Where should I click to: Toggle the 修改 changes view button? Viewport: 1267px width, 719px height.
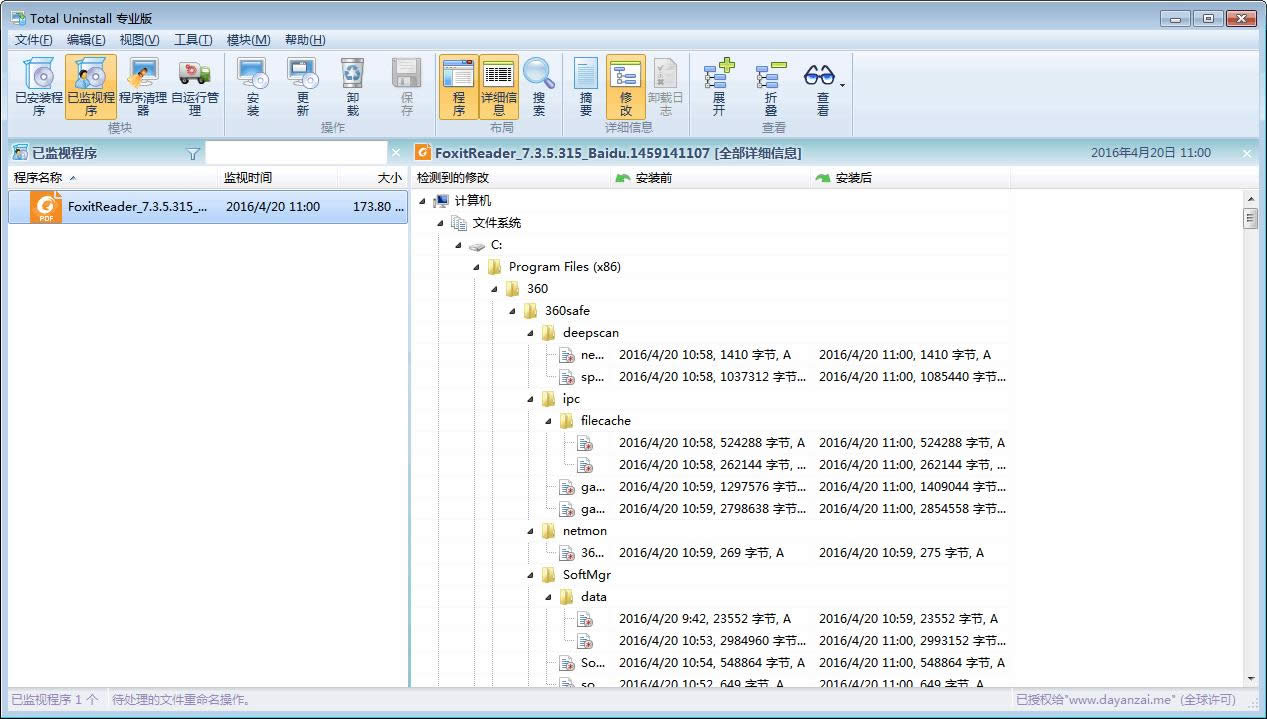626,85
